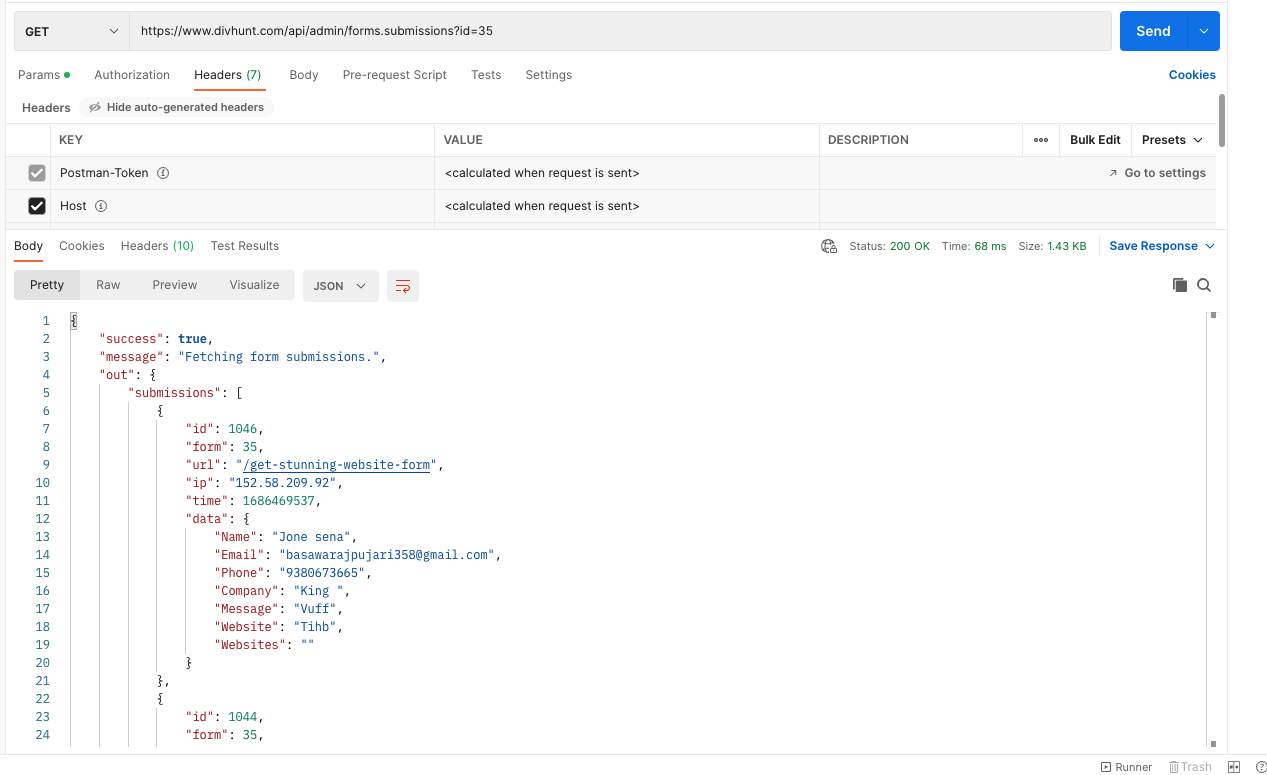Click the DESCRIPTION column header

click(x=868, y=140)
